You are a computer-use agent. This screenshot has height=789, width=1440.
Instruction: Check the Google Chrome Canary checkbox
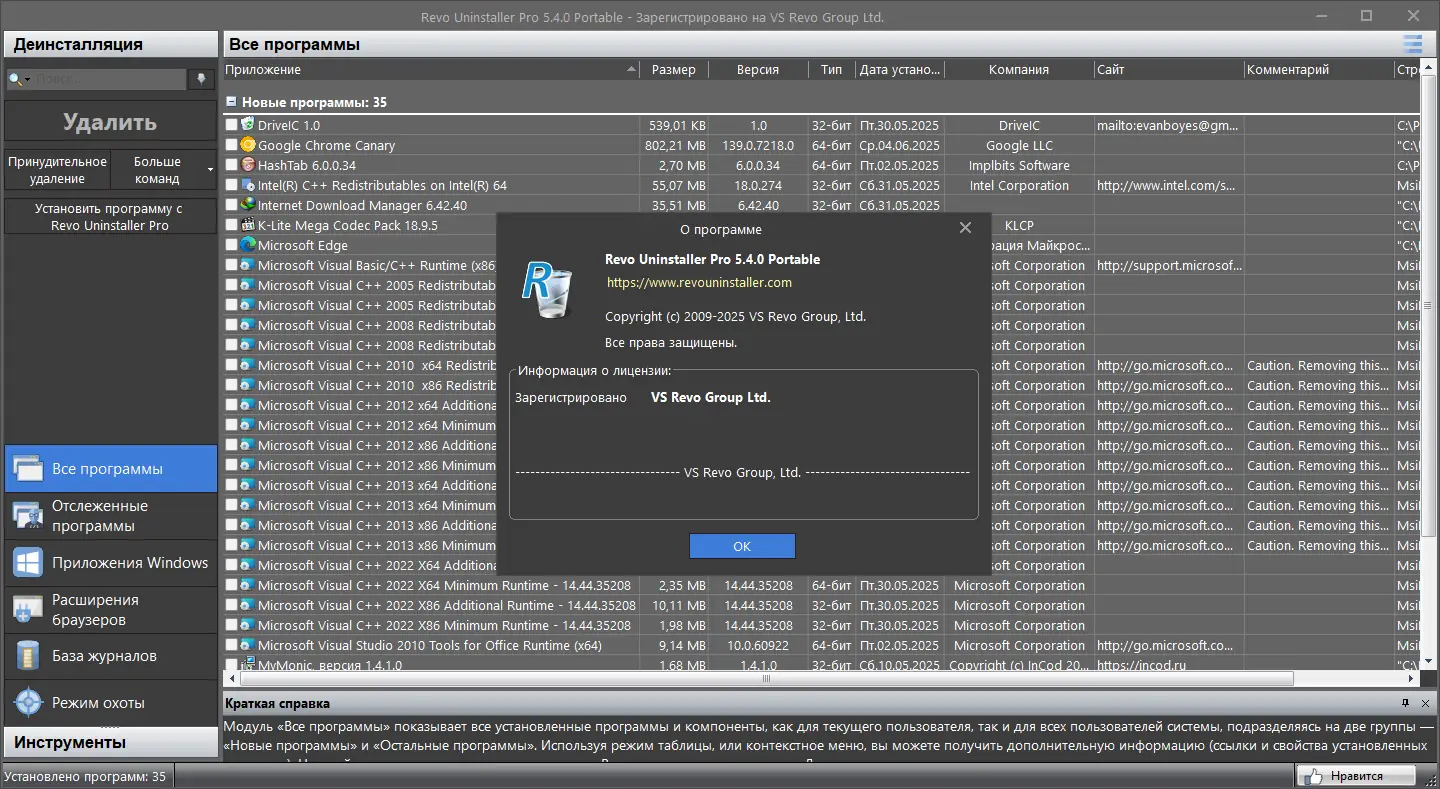click(x=231, y=145)
